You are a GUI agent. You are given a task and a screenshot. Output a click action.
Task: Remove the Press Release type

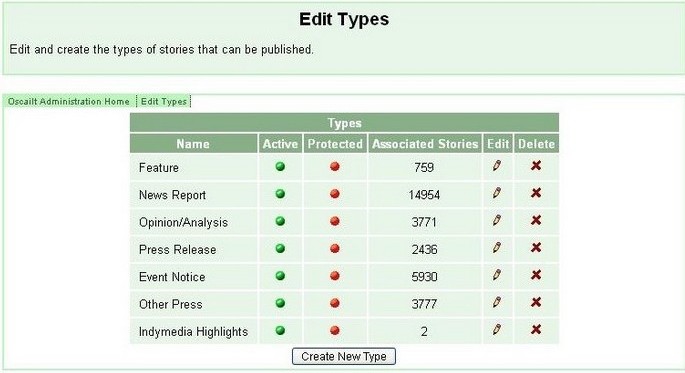(536, 248)
